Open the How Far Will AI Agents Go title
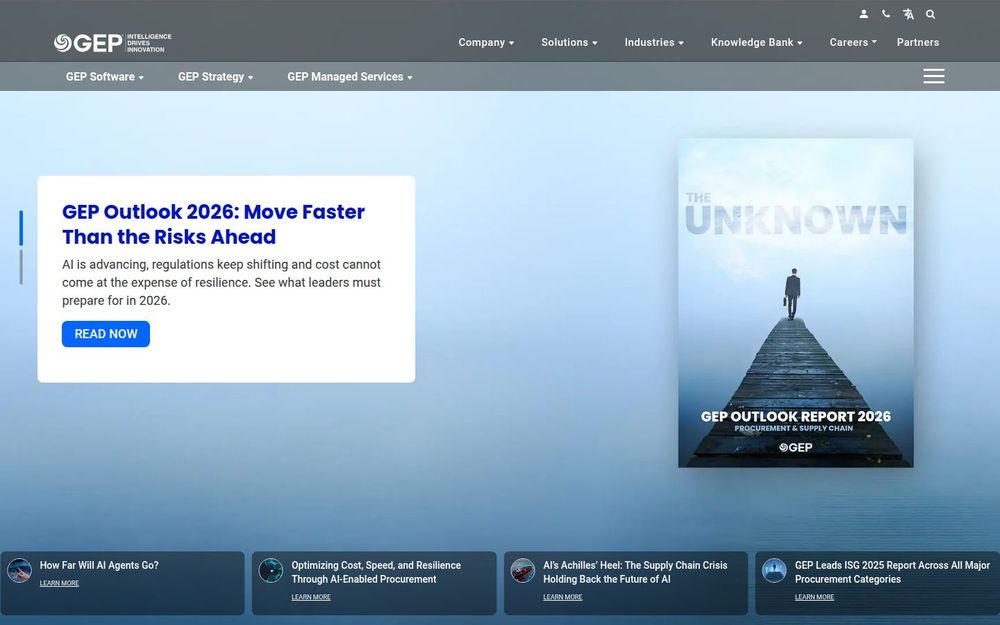This screenshot has height=625, width=1000. tap(99, 565)
